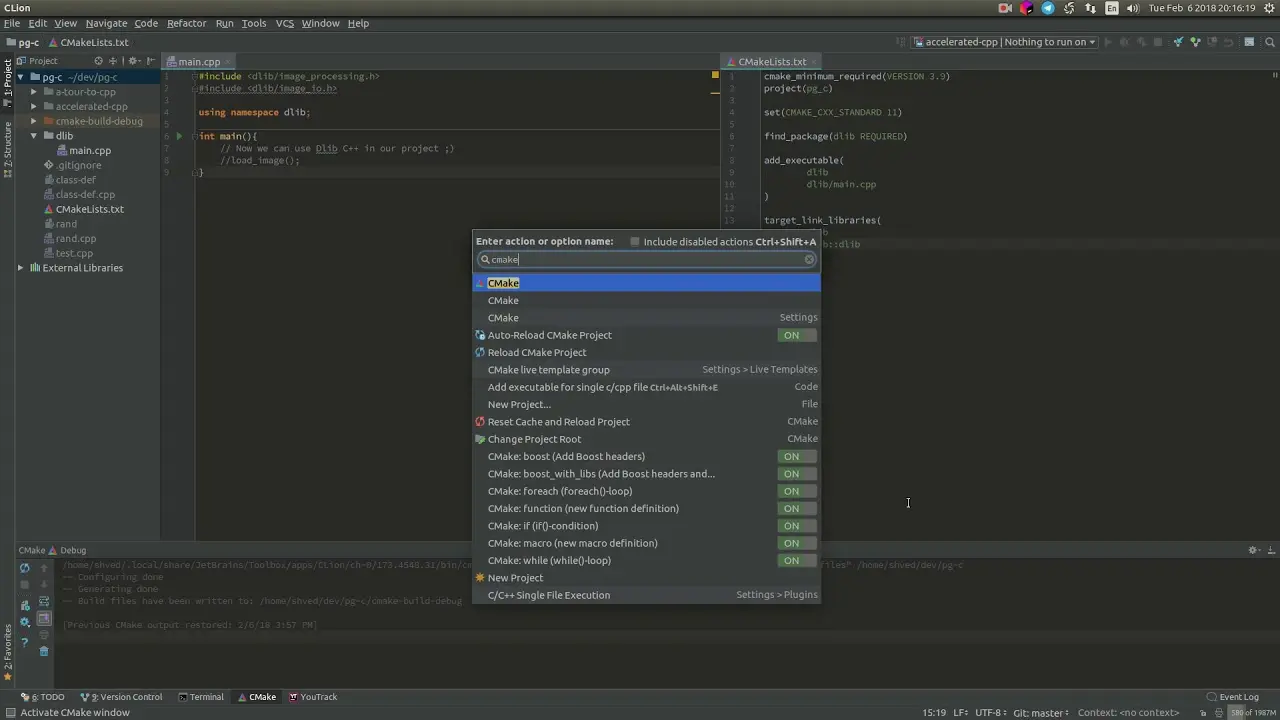The height and width of the screenshot is (720, 1280).
Task: Click the collapse-all icon in Project panel header
Action: point(115,61)
